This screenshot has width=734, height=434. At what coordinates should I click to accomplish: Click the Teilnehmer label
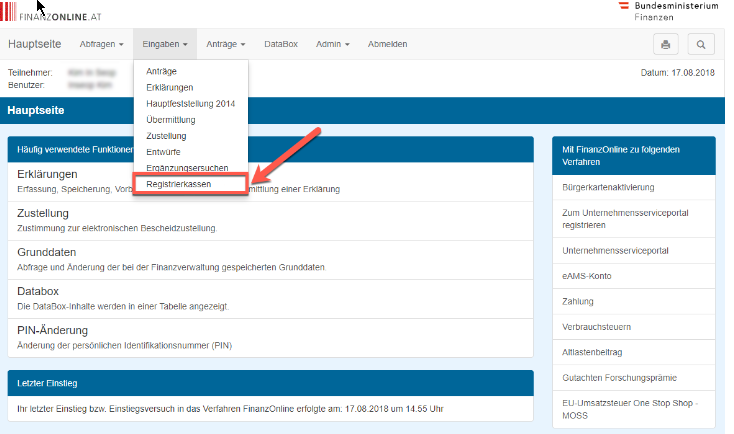coord(30,73)
